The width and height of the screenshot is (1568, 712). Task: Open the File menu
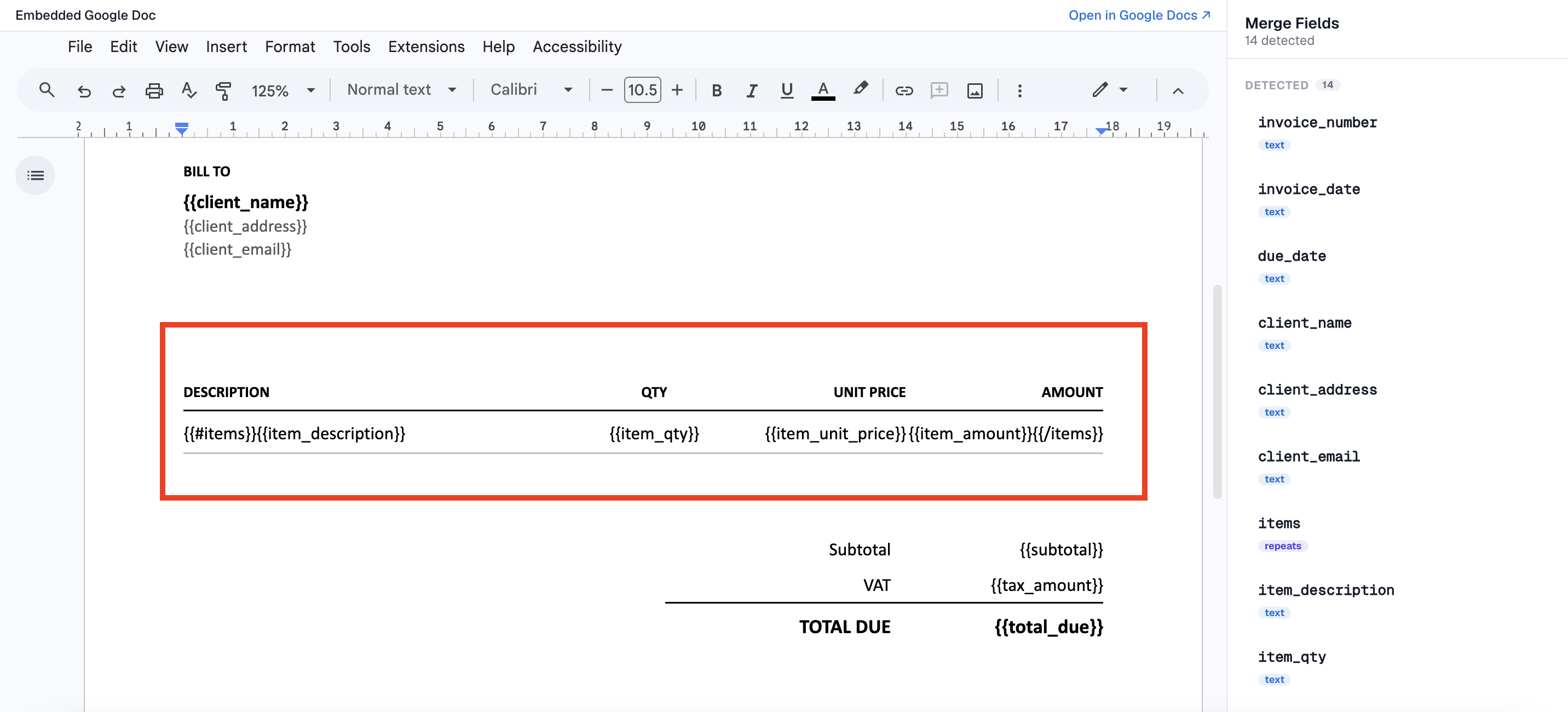80,47
